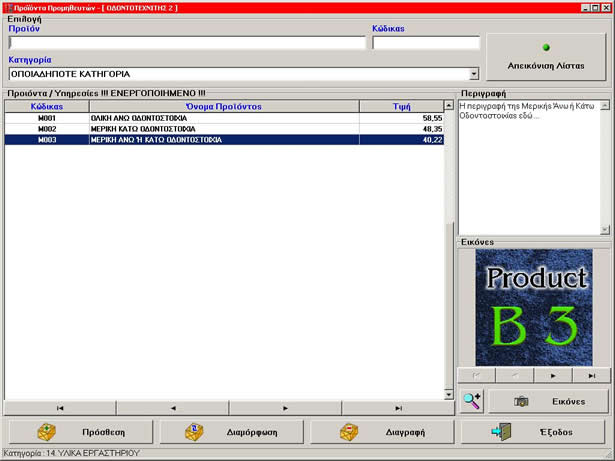Show first image in Εικόνες panel
This screenshot has width=615, height=461.
pyautogui.click(x=477, y=376)
